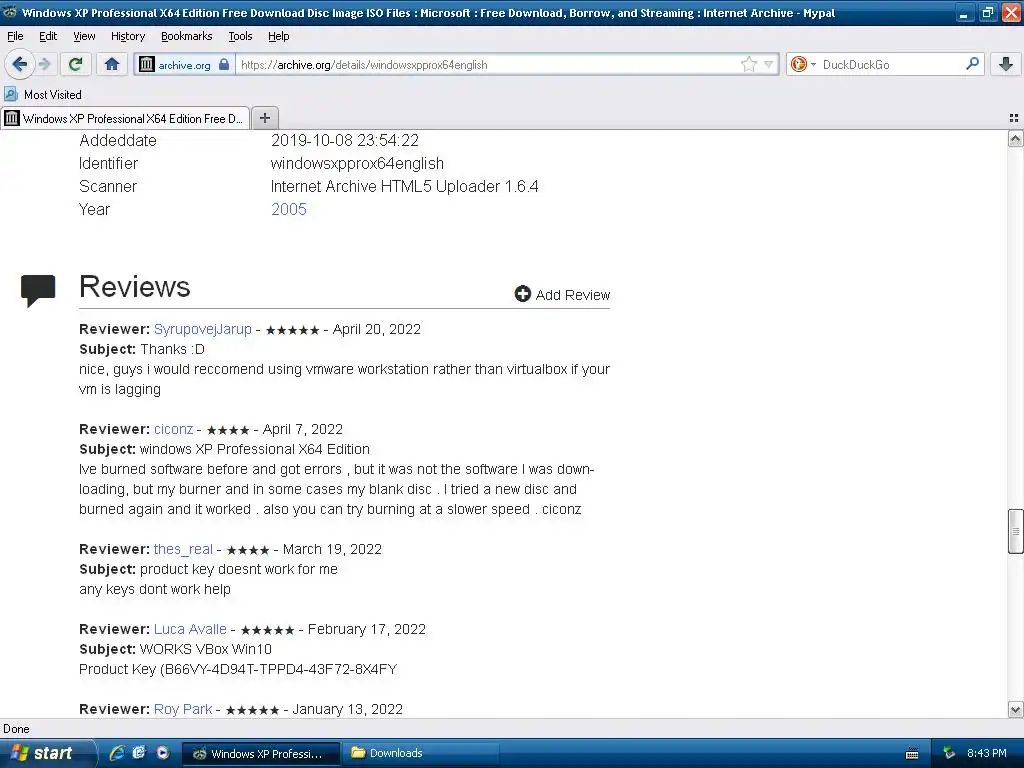Open the Help menu
Image resolution: width=1024 pixels, height=768 pixels.
pos(279,36)
